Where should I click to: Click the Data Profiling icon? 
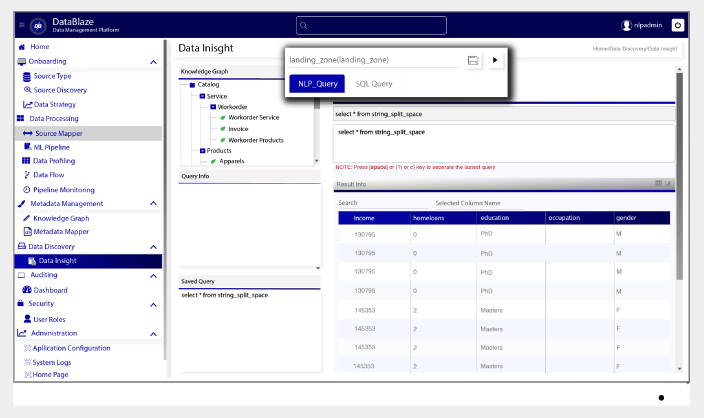tap(26, 160)
